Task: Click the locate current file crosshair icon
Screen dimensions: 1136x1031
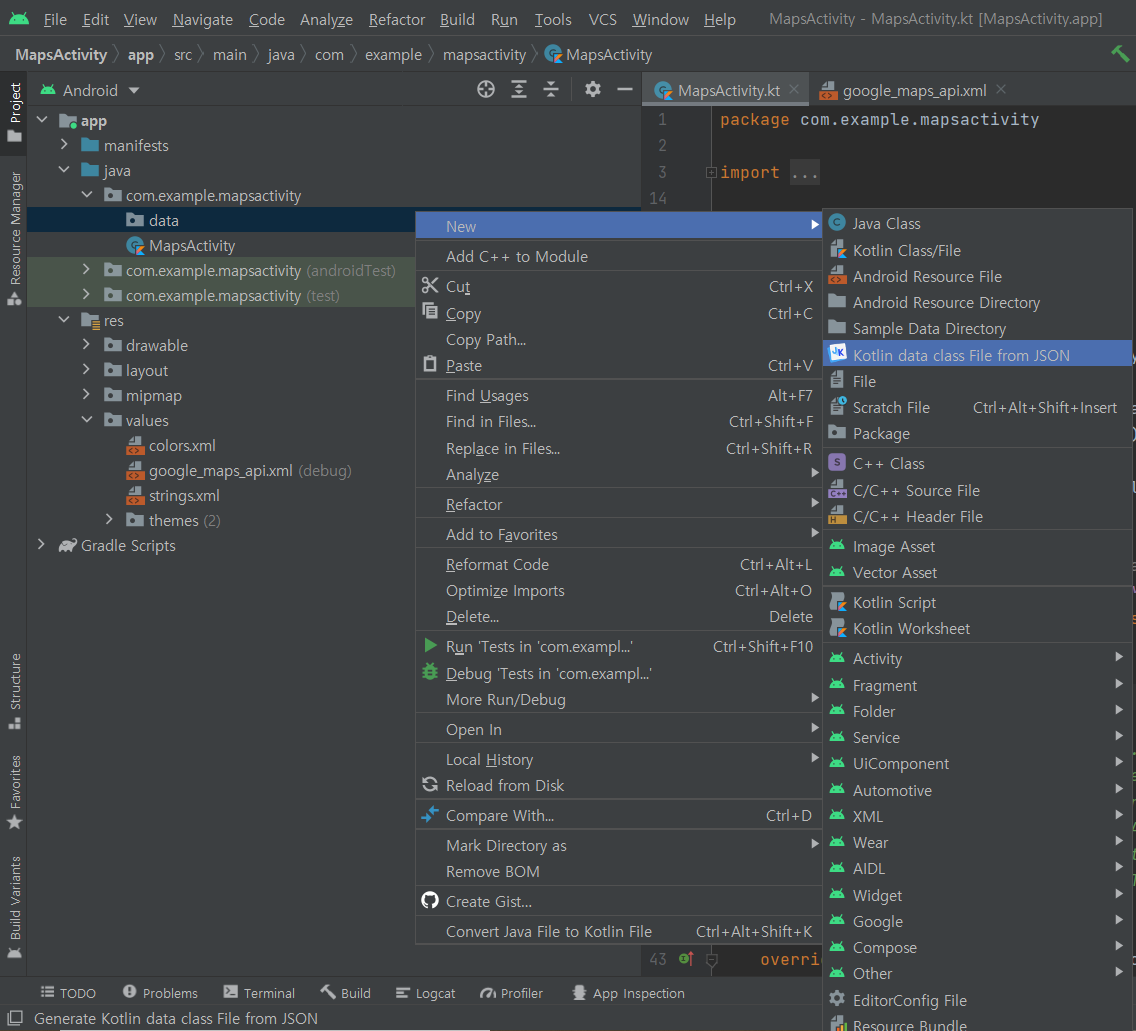Action: point(486,89)
